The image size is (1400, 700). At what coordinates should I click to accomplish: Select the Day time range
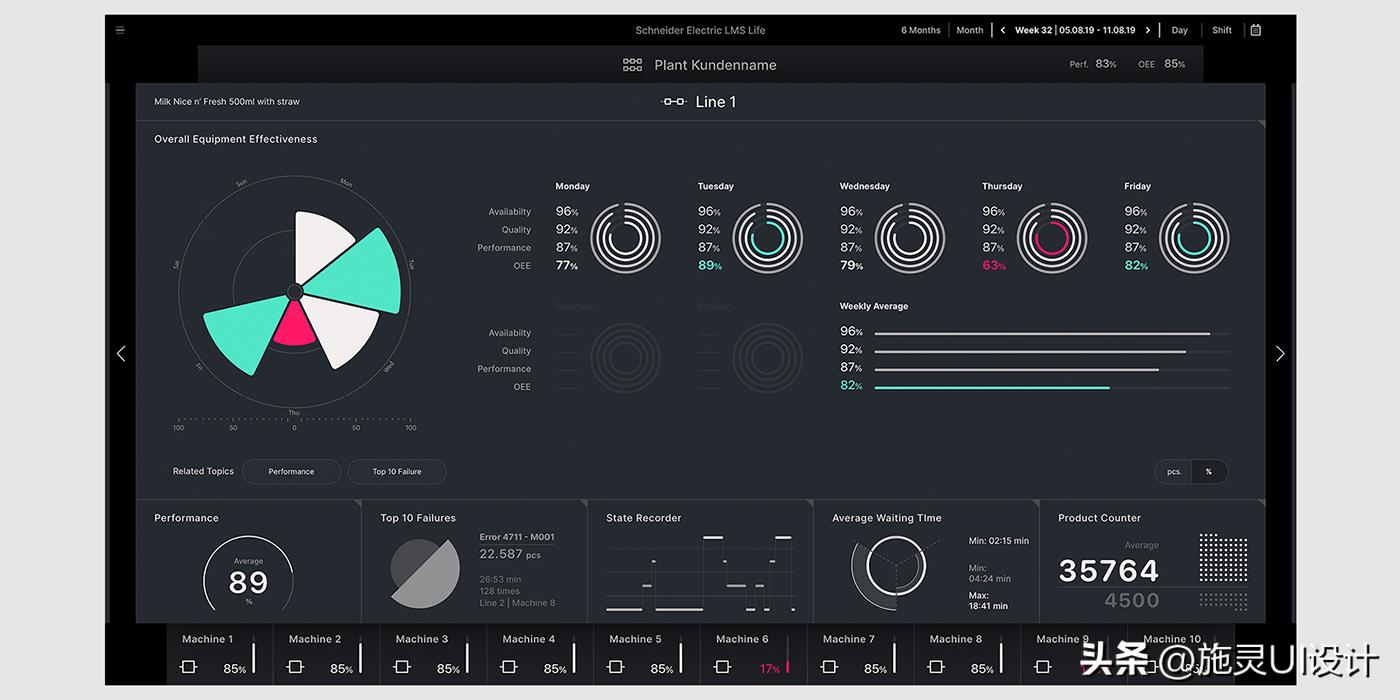tap(1180, 30)
